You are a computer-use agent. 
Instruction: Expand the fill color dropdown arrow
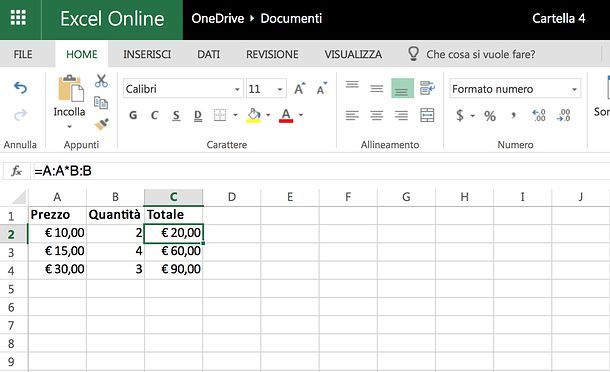pos(268,115)
